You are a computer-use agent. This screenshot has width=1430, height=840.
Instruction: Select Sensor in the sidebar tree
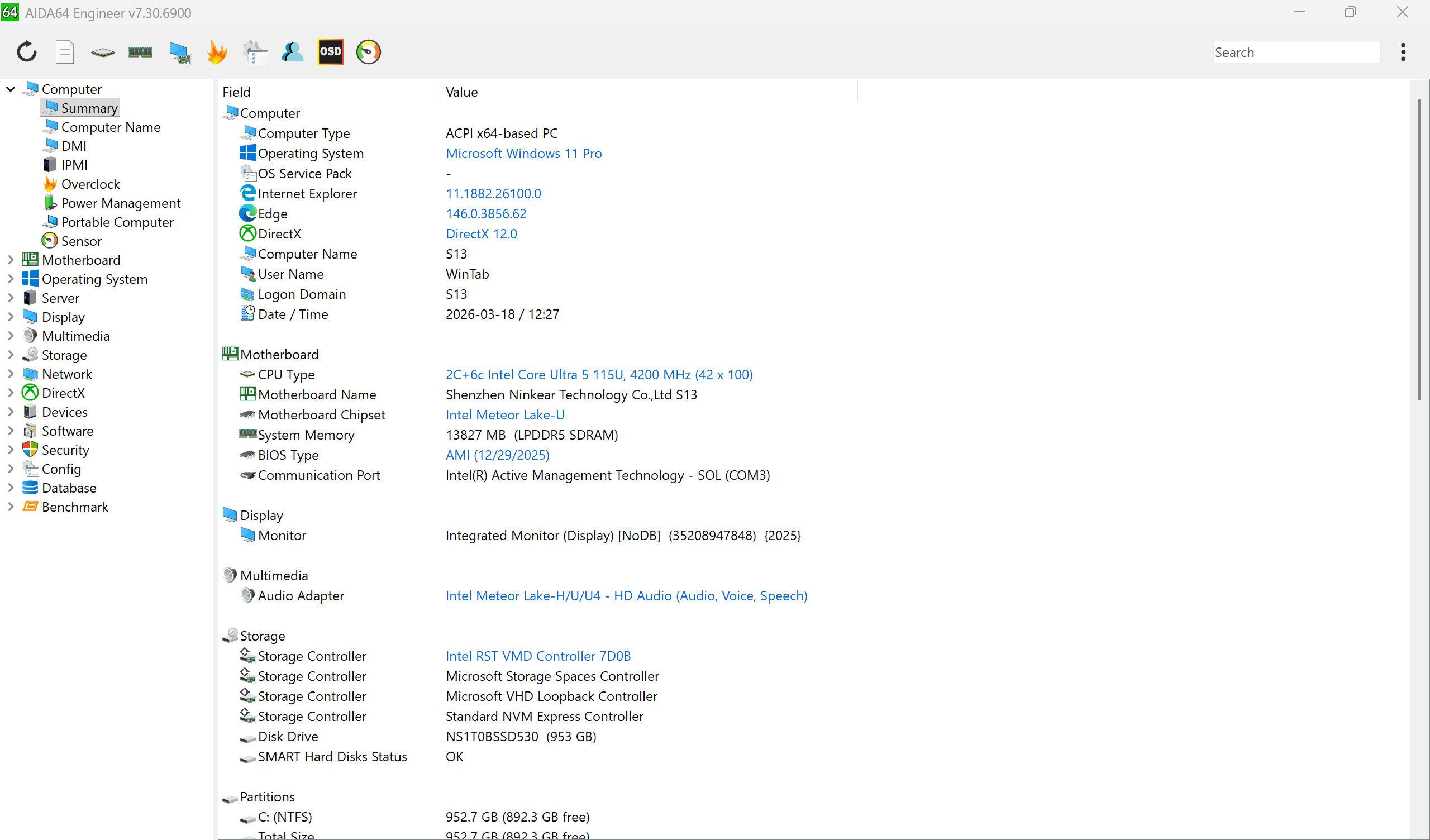click(x=81, y=241)
